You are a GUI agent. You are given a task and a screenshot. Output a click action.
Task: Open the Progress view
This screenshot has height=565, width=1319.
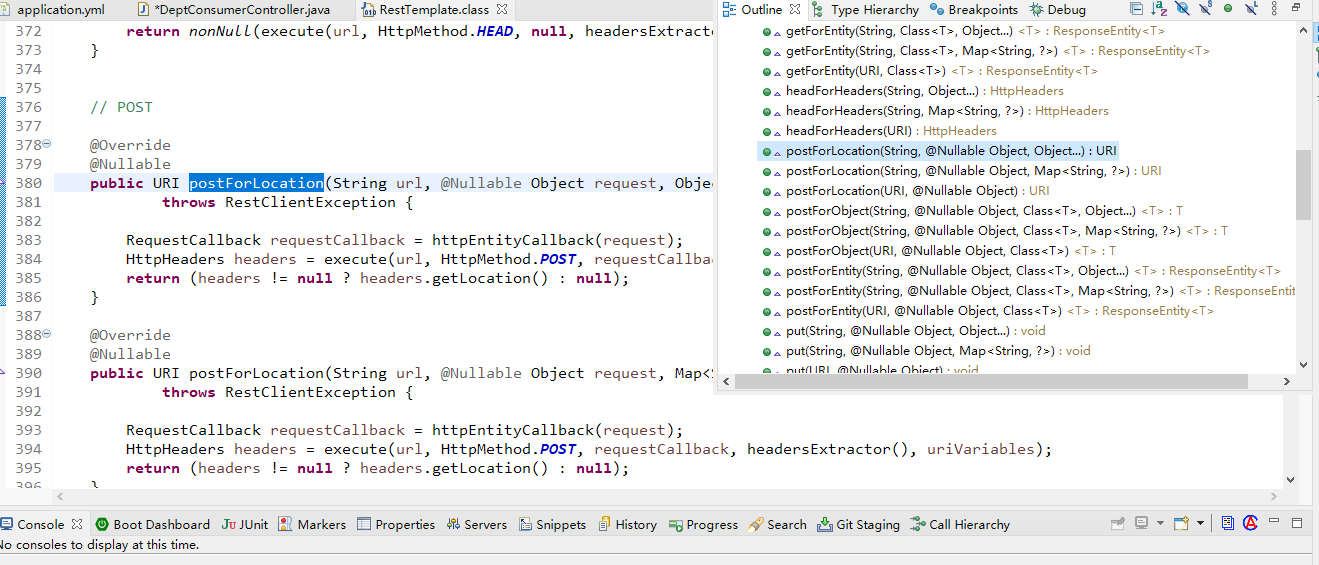(703, 524)
